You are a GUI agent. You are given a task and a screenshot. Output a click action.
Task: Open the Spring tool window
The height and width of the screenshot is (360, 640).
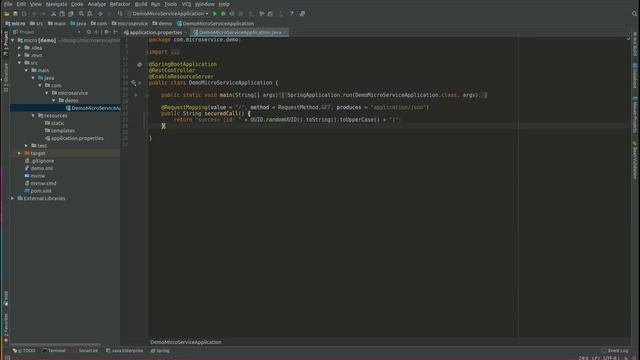coord(160,351)
